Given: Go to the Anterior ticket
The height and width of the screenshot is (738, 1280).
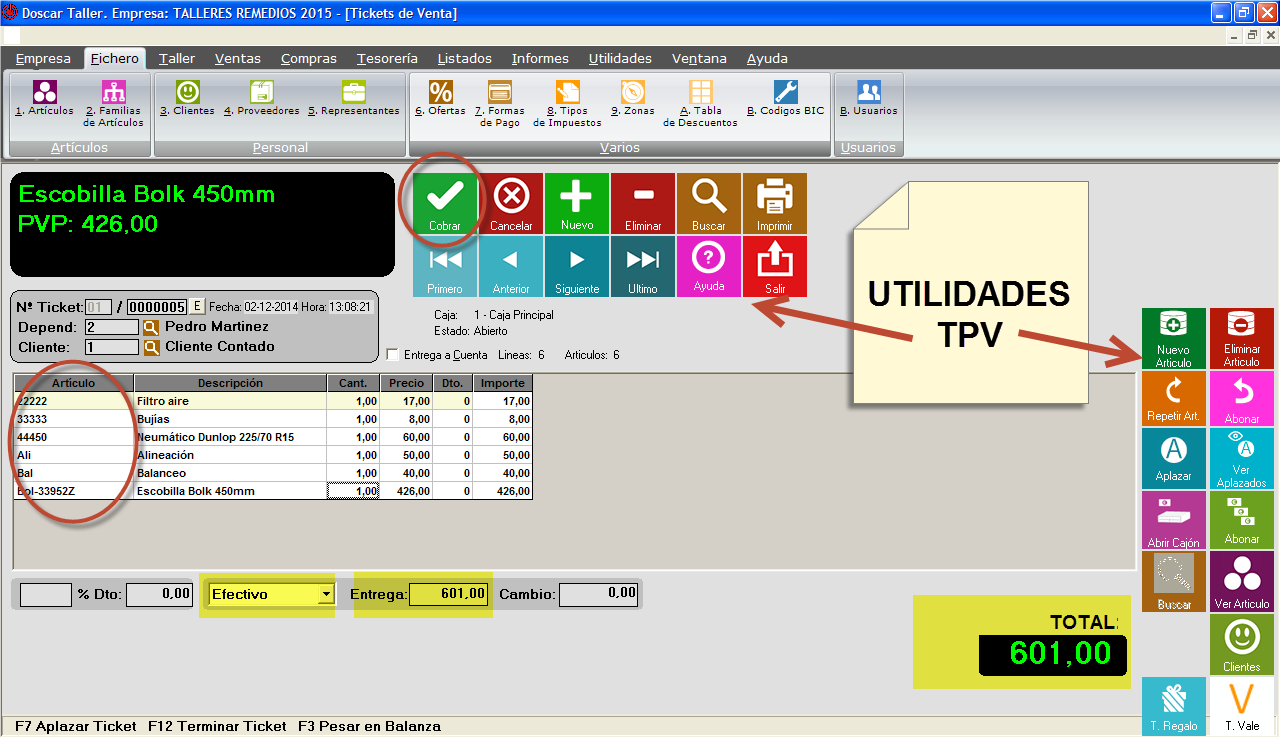Looking at the screenshot, I should click(511, 267).
